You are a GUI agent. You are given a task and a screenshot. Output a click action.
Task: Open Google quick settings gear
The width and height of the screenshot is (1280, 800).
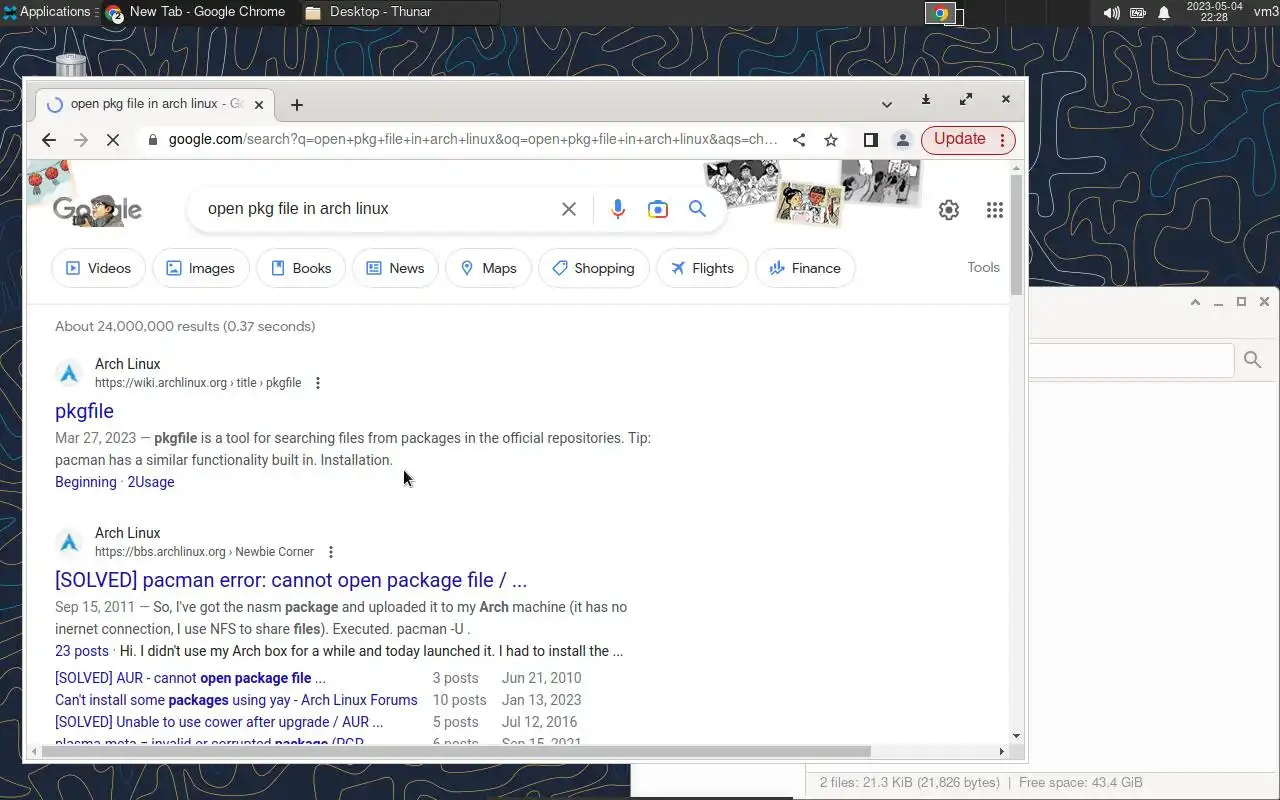click(x=949, y=210)
